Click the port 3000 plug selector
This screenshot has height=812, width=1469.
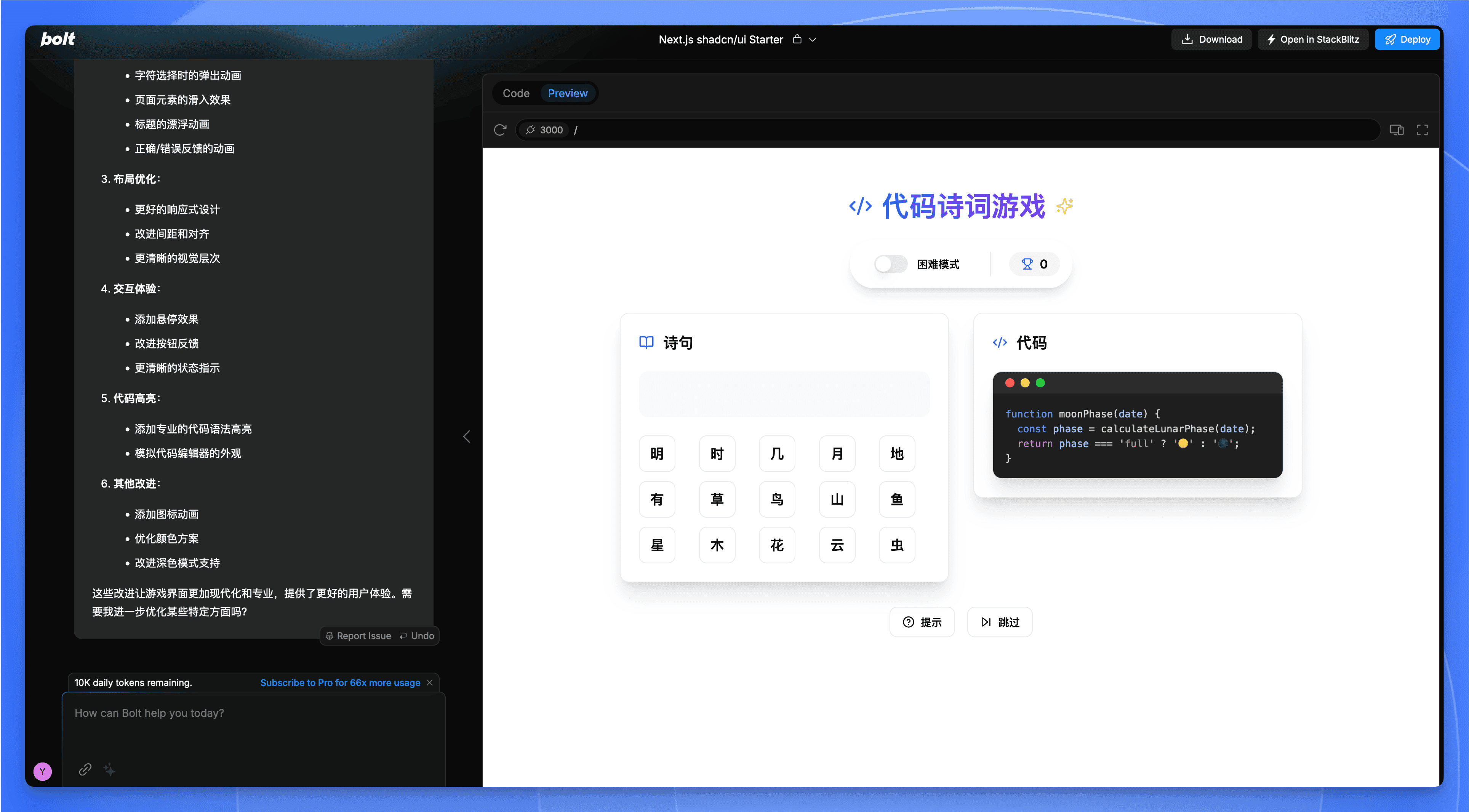pyautogui.click(x=544, y=130)
